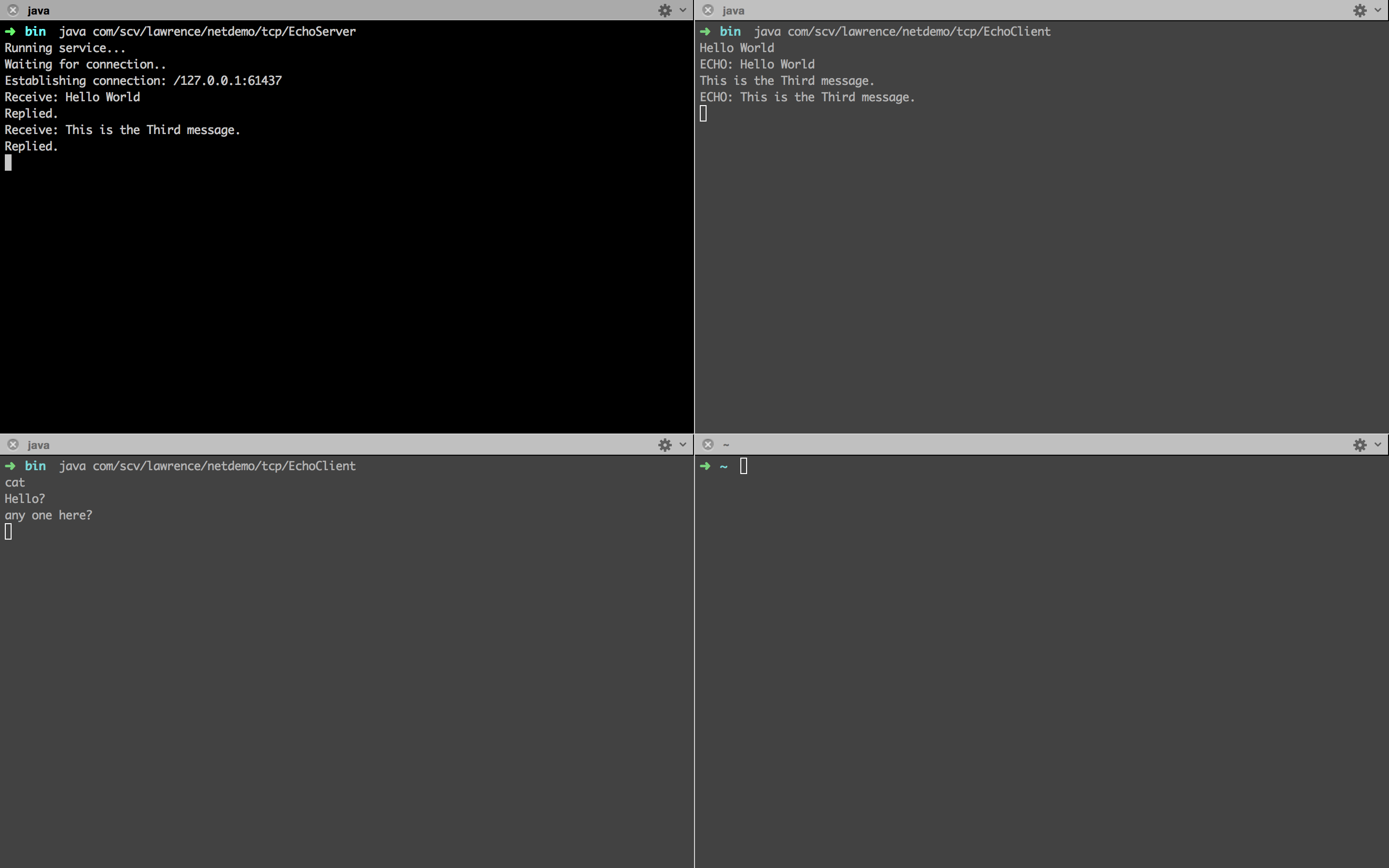The width and height of the screenshot is (1389, 868).
Task: Click "Receive: This is the Third message." line
Action: pyautogui.click(x=122, y=130)
